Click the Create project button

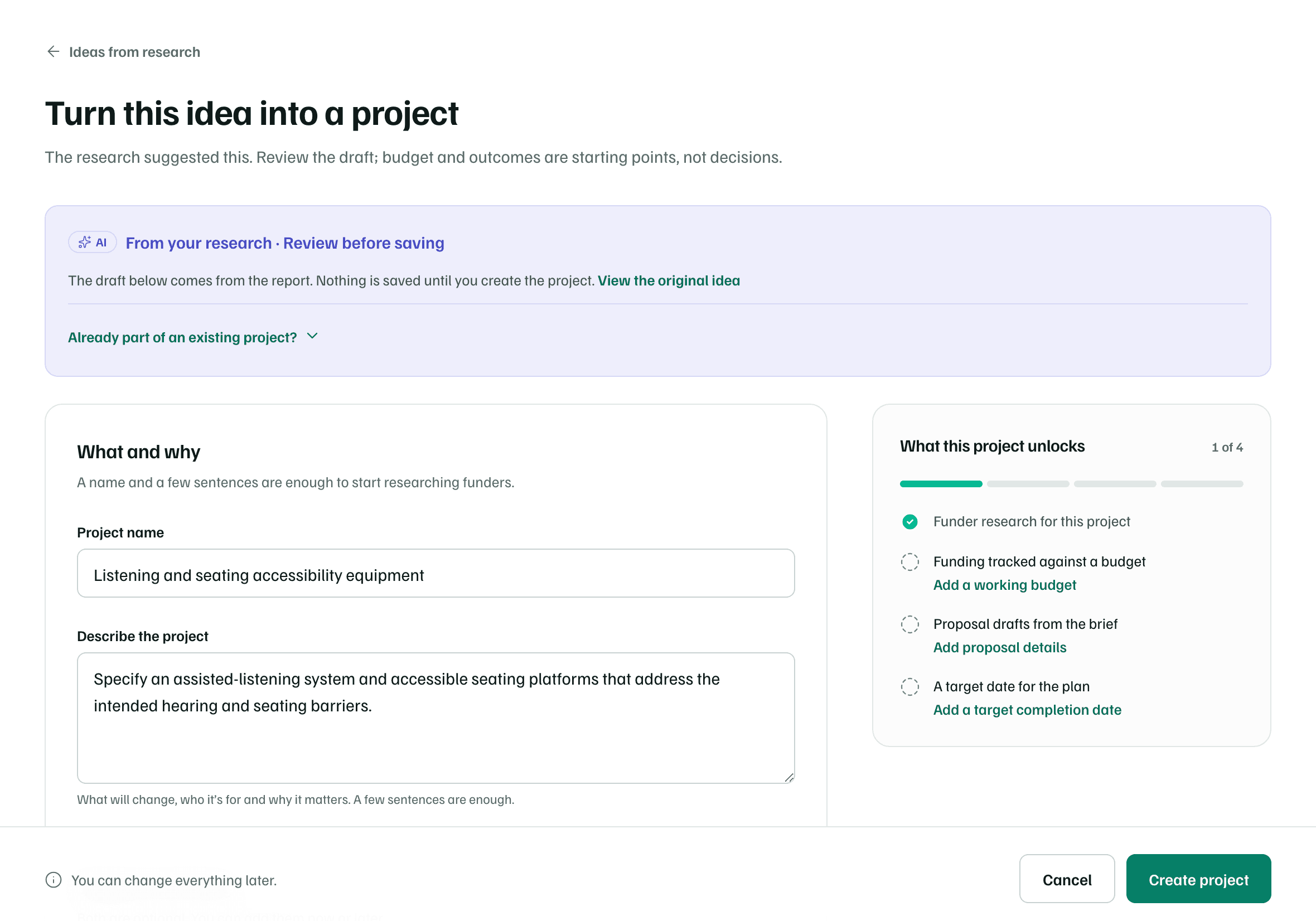(x=1198, y=879)
